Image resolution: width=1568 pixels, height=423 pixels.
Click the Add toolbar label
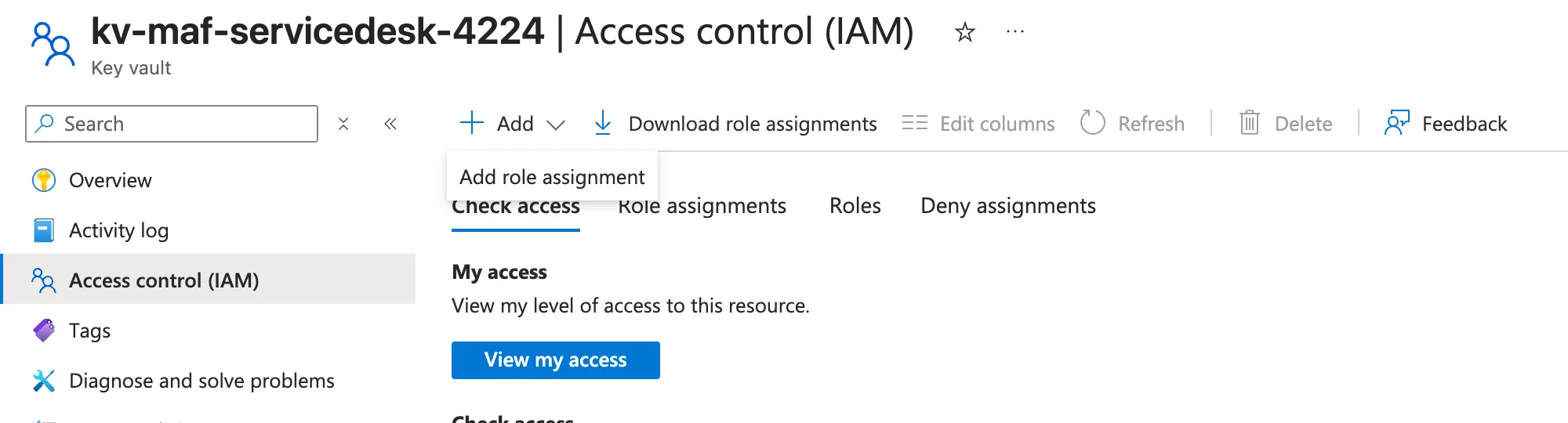[515, 124]
